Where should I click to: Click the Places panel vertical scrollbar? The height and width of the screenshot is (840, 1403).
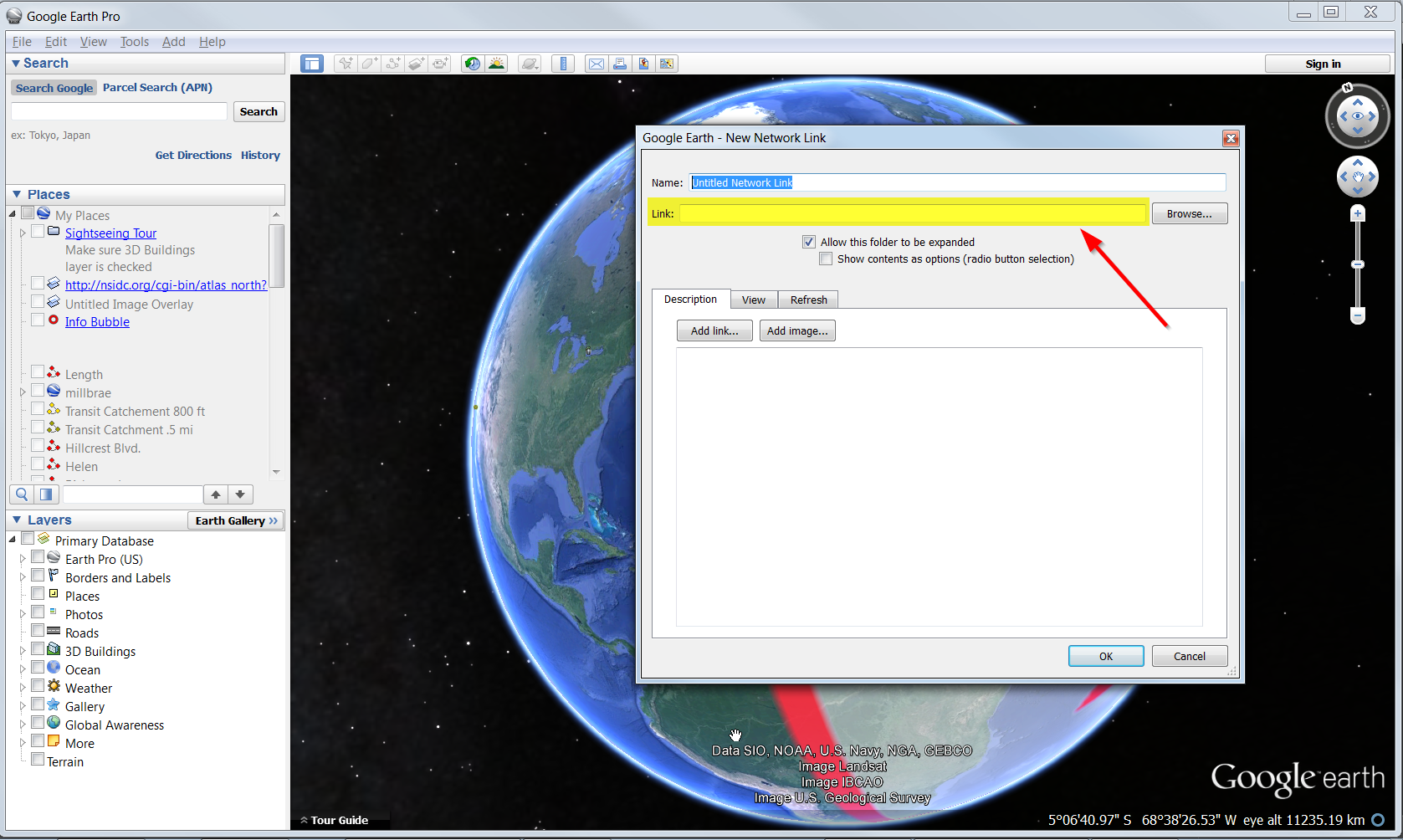tap(276, 256)
